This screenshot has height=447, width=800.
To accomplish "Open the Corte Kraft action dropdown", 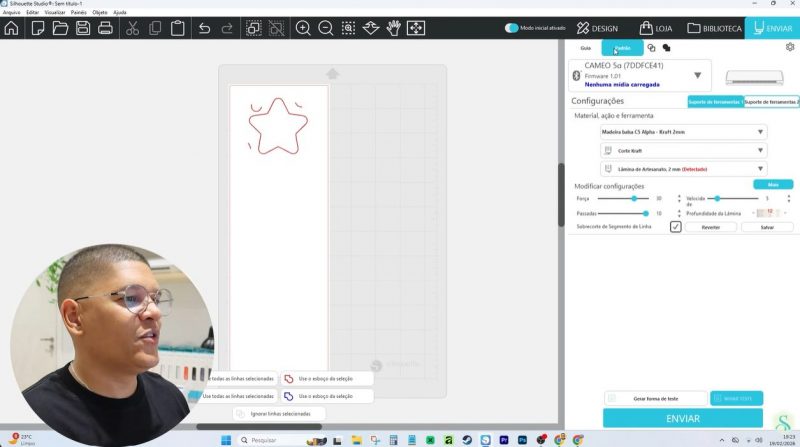I will 683,151.
